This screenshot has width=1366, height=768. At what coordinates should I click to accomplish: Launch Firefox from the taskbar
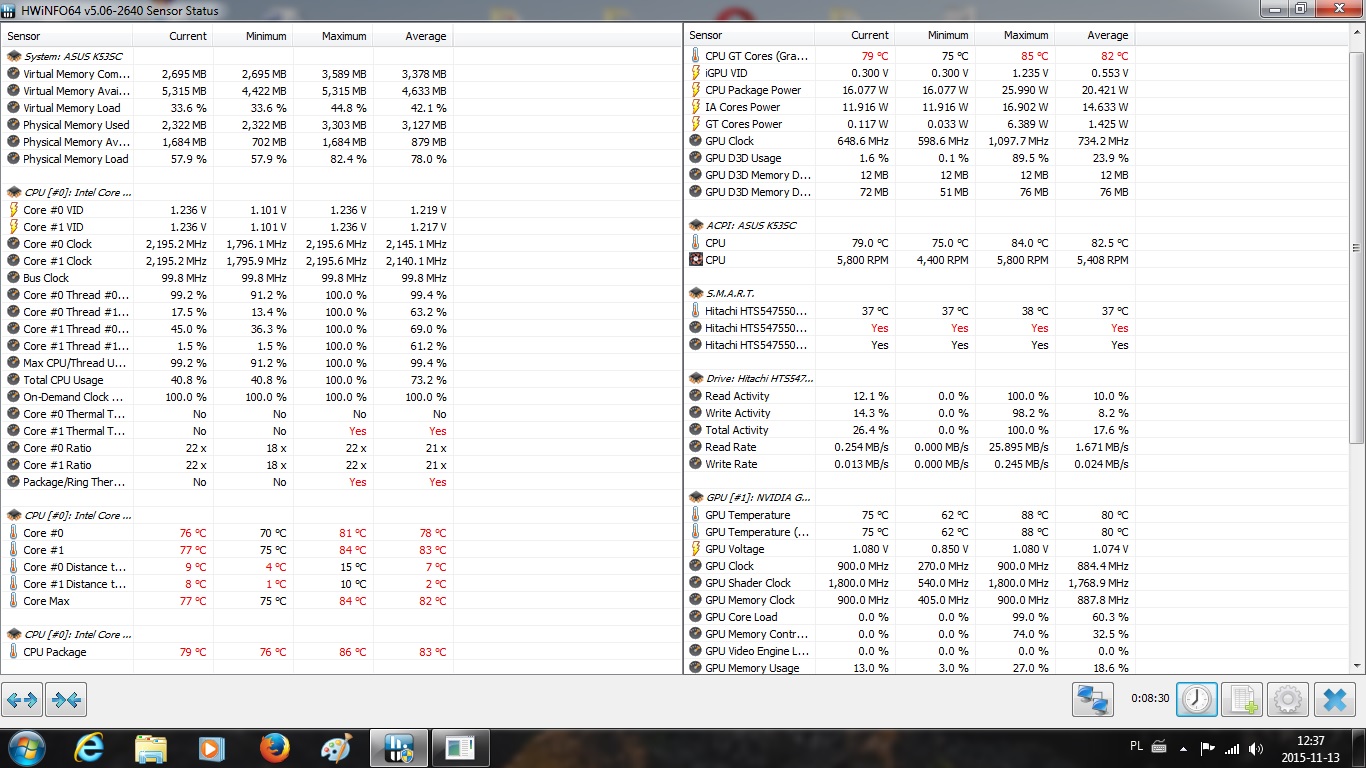coord(274,748)
